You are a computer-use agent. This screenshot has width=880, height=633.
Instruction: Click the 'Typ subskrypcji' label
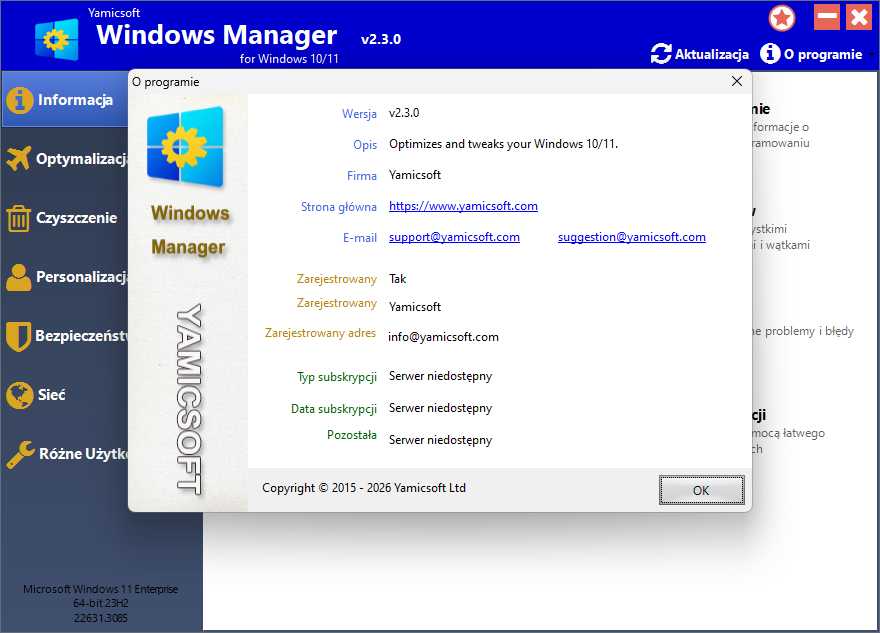click(337, 377)
